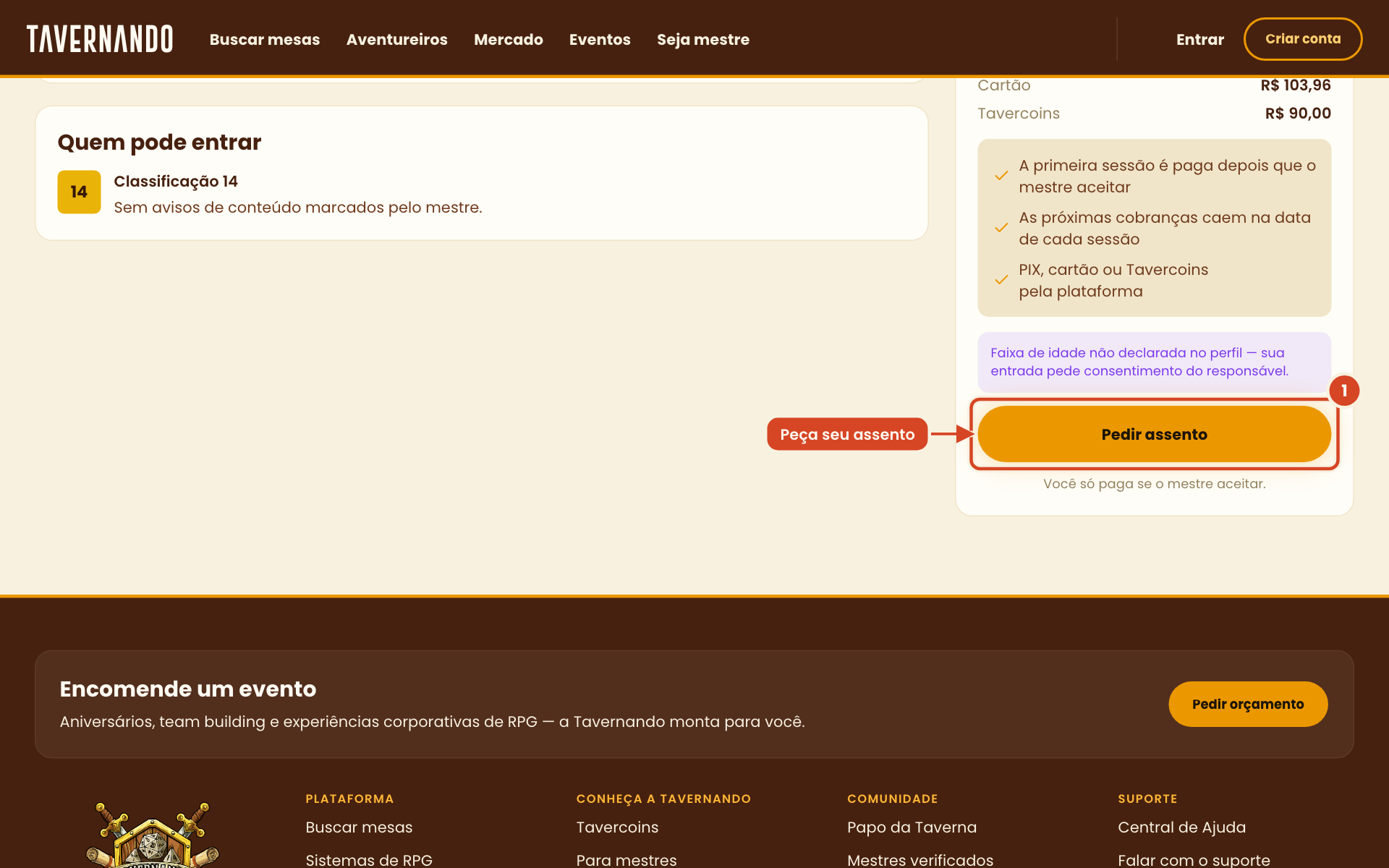
Task: Click the 'Faixa de idade não declarada' notice
Action: [x=1155, y=362]
